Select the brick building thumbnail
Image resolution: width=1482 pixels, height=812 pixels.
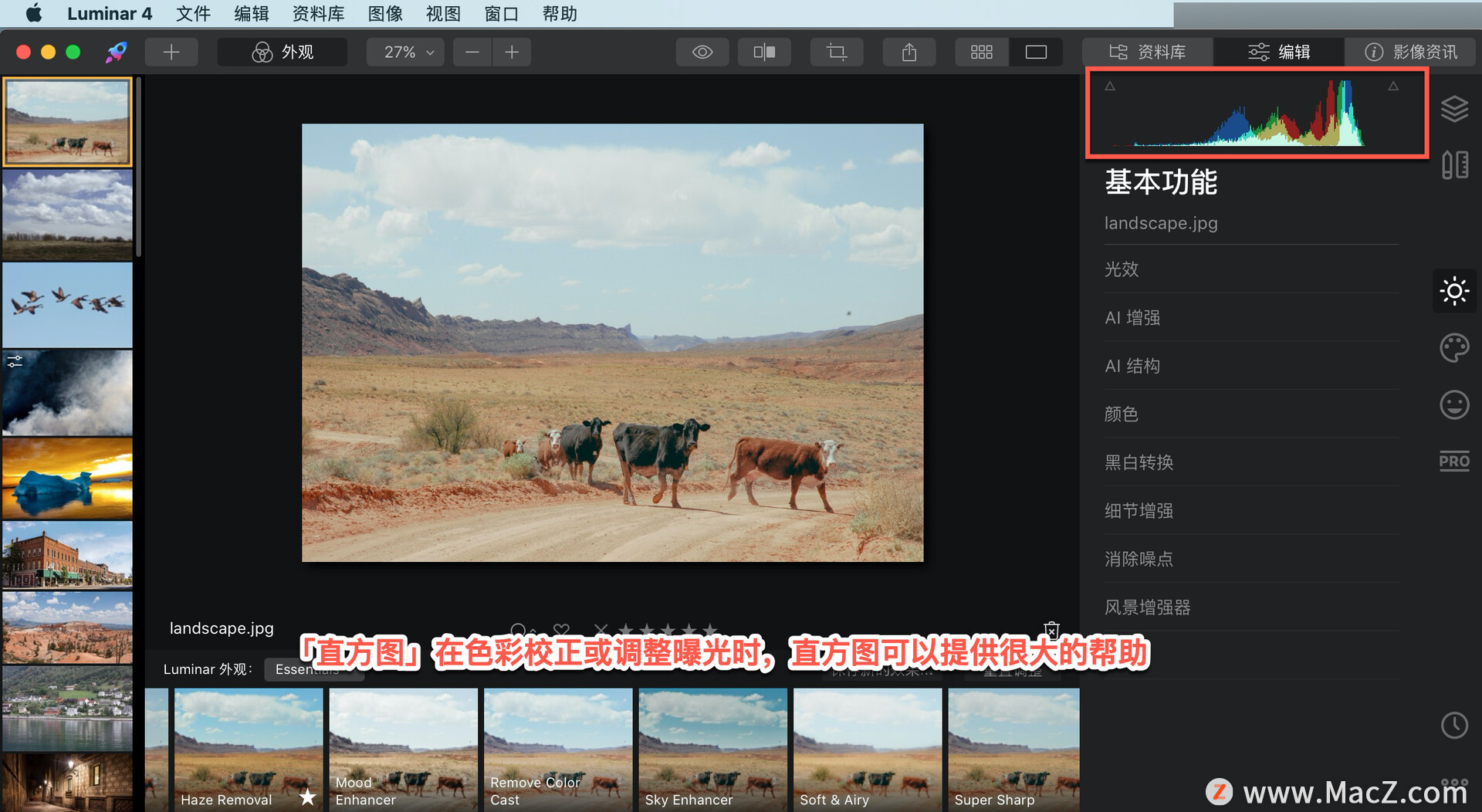point(67,554)
